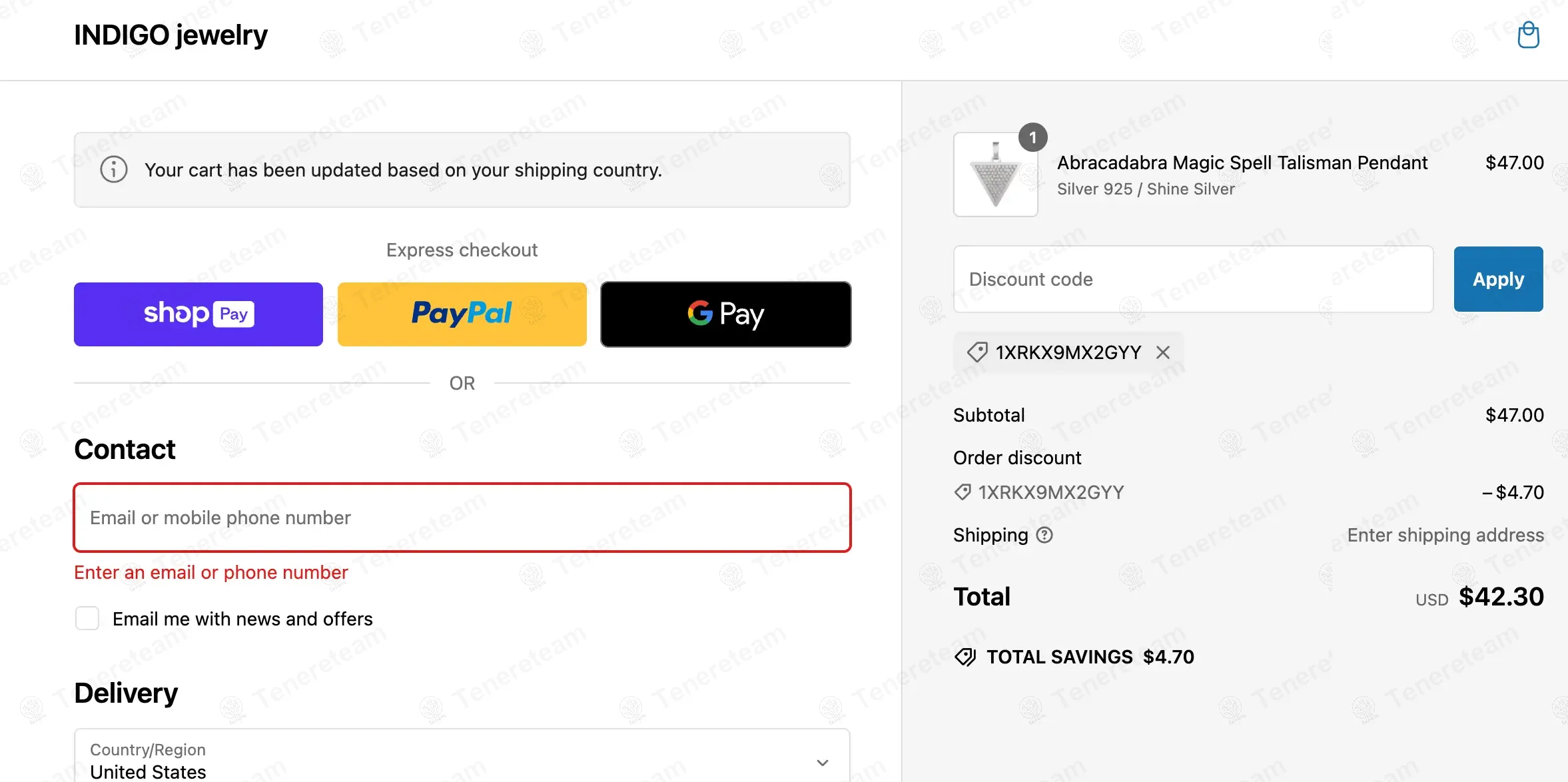
Task: Click the tag icon under Order discount
Action: pyautogui.click(x=963, y=492)
